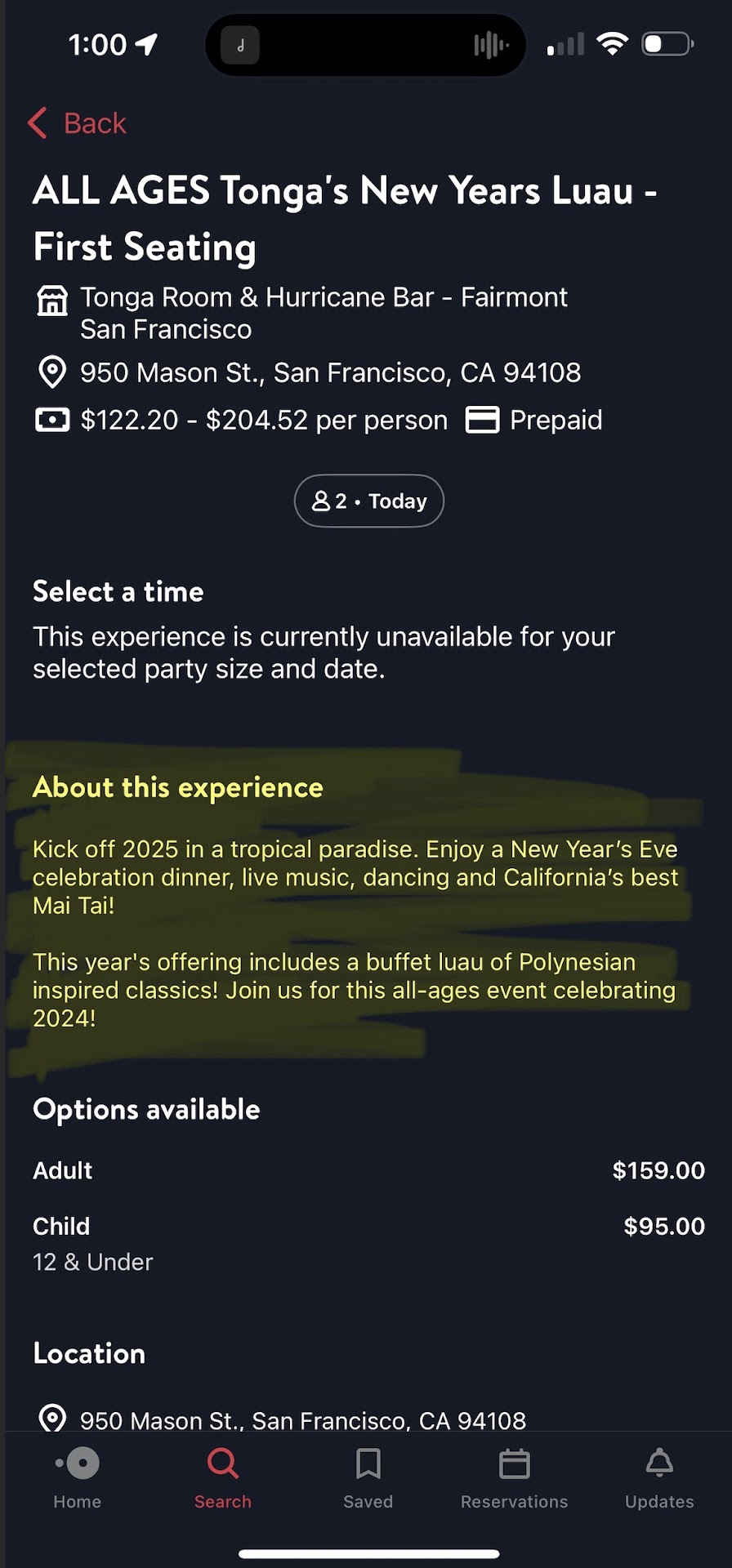
Task: Open the Updates tab
Action: pyautogui.click(x=659, y=1477)
